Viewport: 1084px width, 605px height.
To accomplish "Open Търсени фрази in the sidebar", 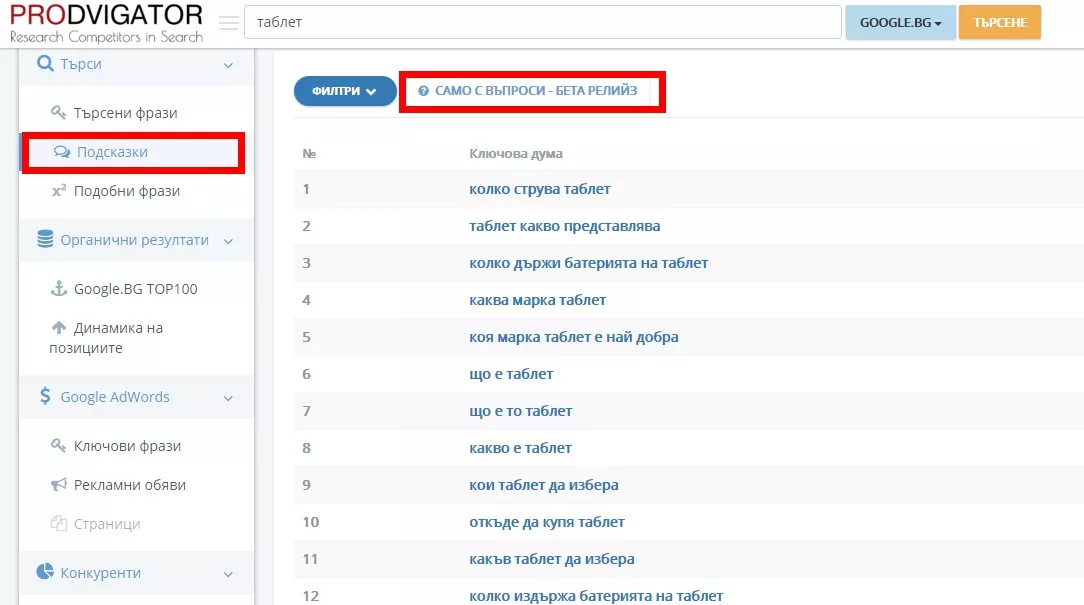I will (126, 113).
